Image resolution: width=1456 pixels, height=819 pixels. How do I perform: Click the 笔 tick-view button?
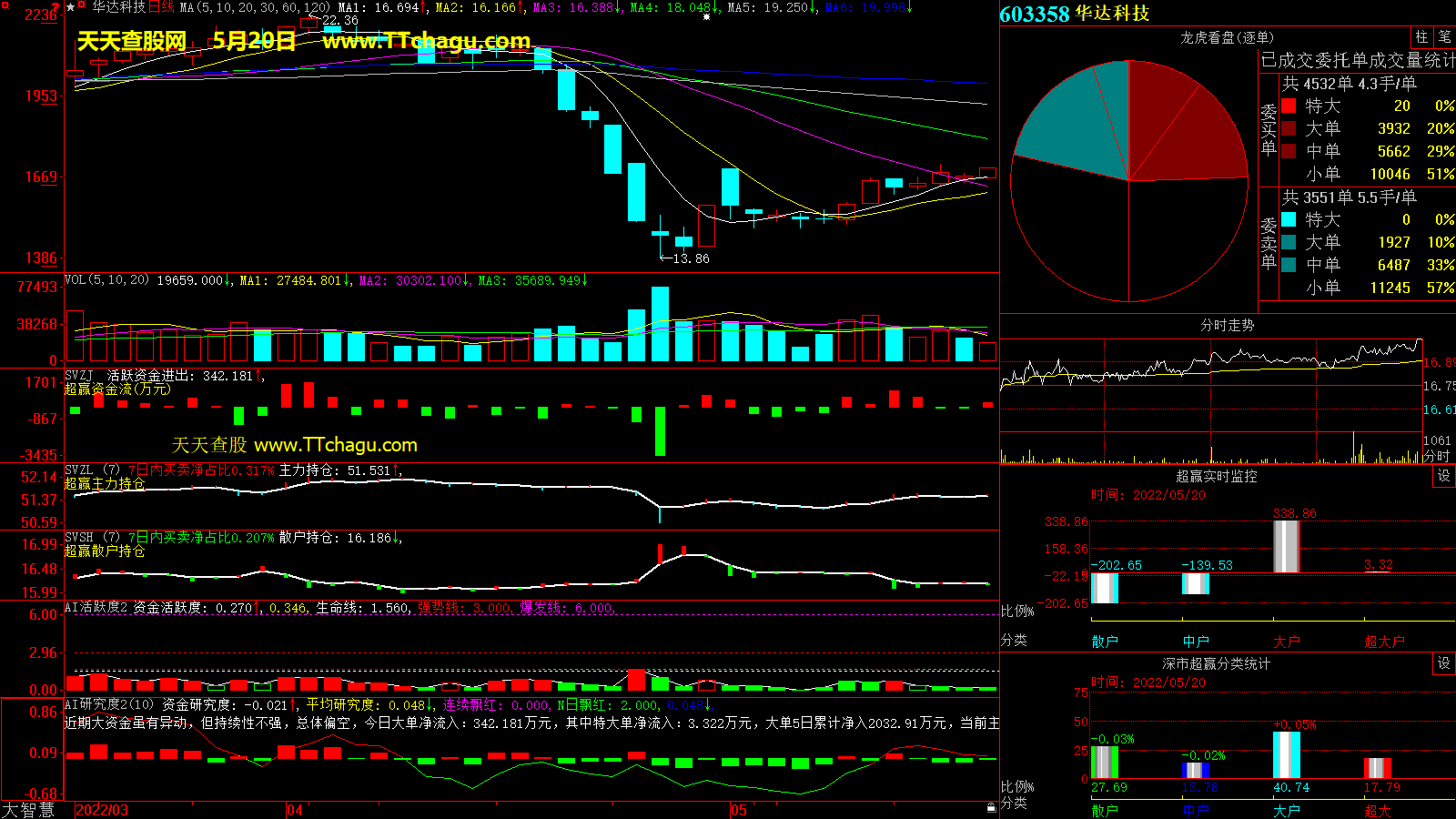1444,37
